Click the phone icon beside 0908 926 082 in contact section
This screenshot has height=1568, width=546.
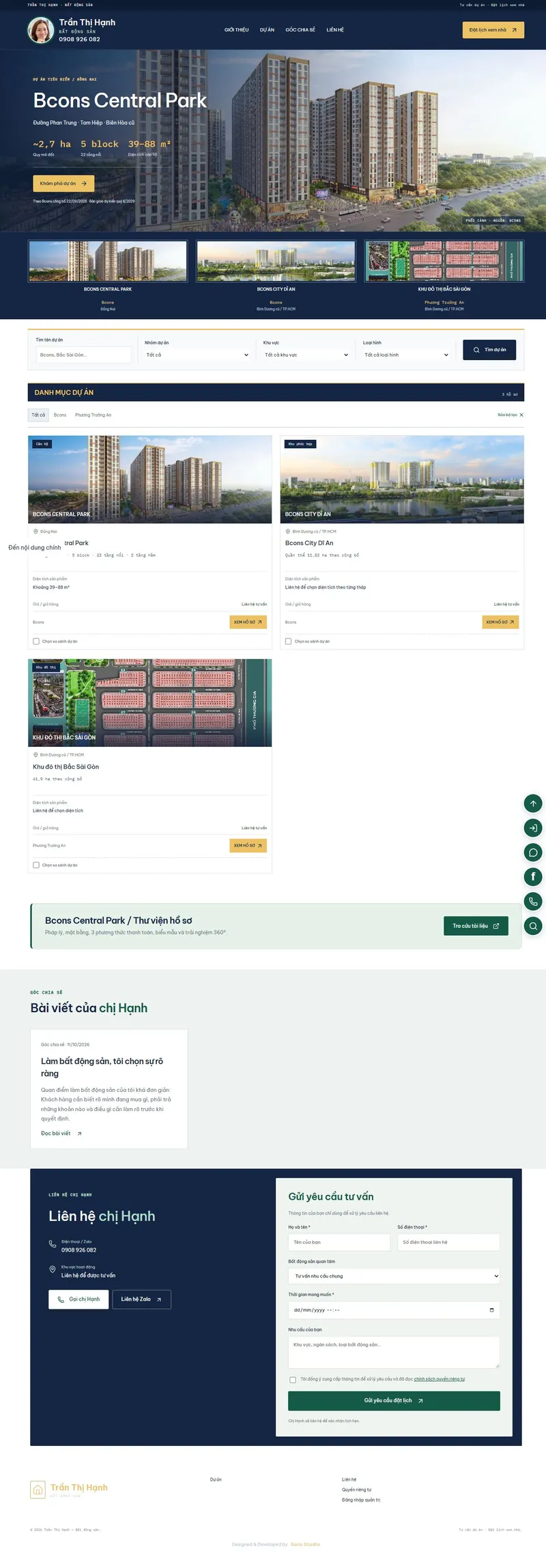(53, 1244)
